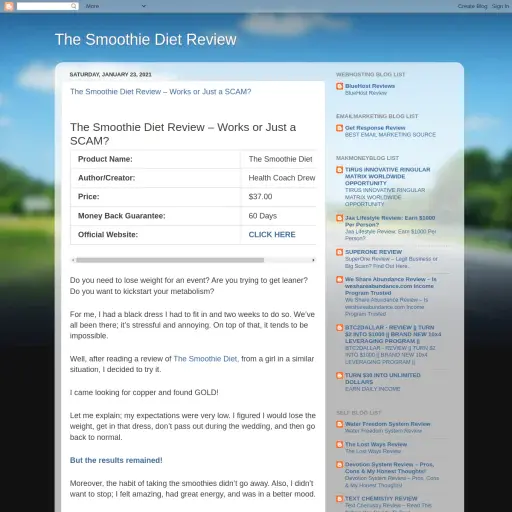Open the post title link 'Works or Just a SCAM?'
Screen dimensions: 512x512
(x=160, y=92)
